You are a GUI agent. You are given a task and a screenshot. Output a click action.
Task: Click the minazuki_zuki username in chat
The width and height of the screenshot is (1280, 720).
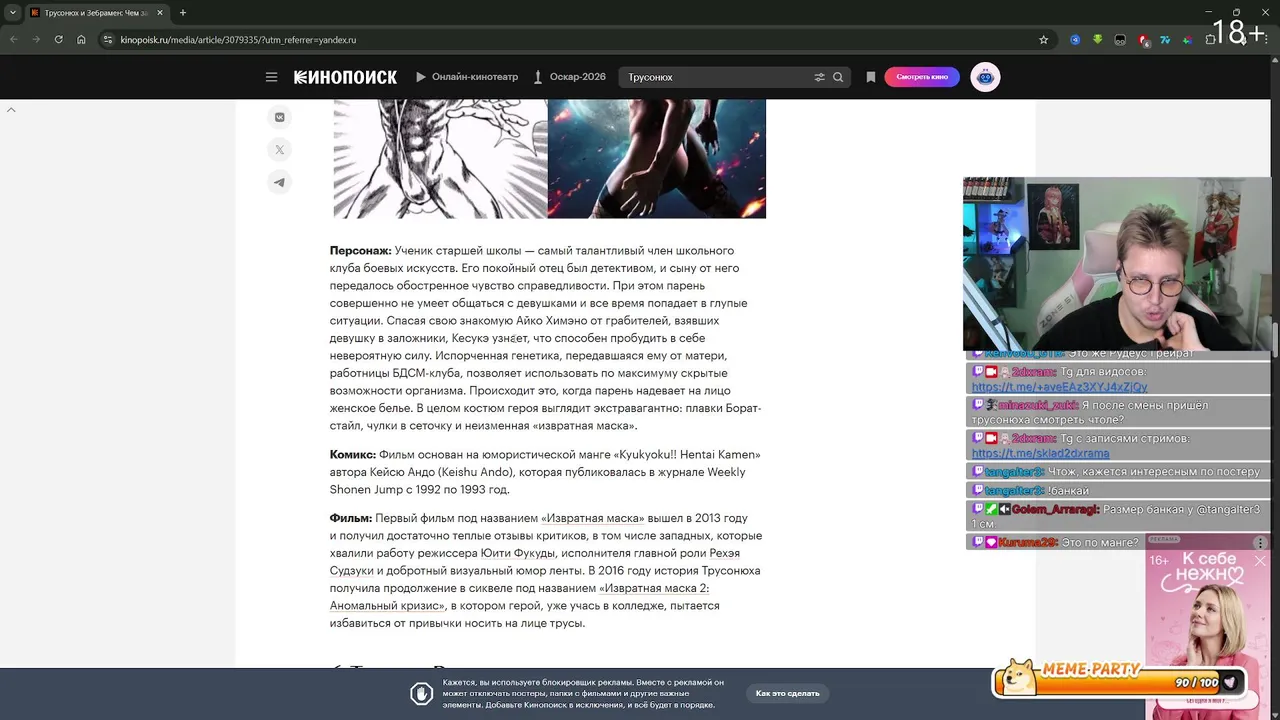(x=1038, y=405)
